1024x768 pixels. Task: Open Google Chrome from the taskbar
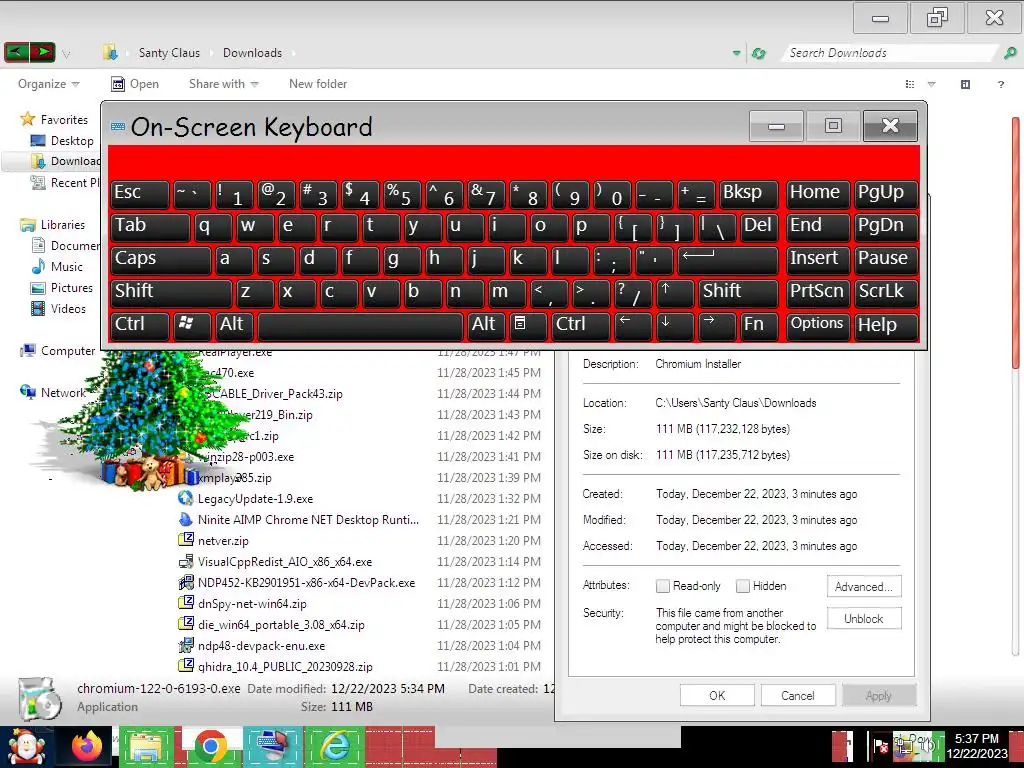210,746
